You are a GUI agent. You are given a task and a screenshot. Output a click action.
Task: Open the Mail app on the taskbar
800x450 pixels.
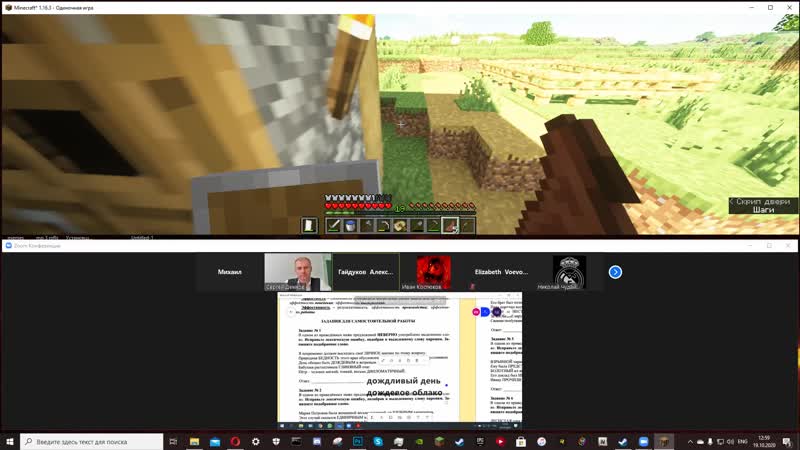[215, 441]
